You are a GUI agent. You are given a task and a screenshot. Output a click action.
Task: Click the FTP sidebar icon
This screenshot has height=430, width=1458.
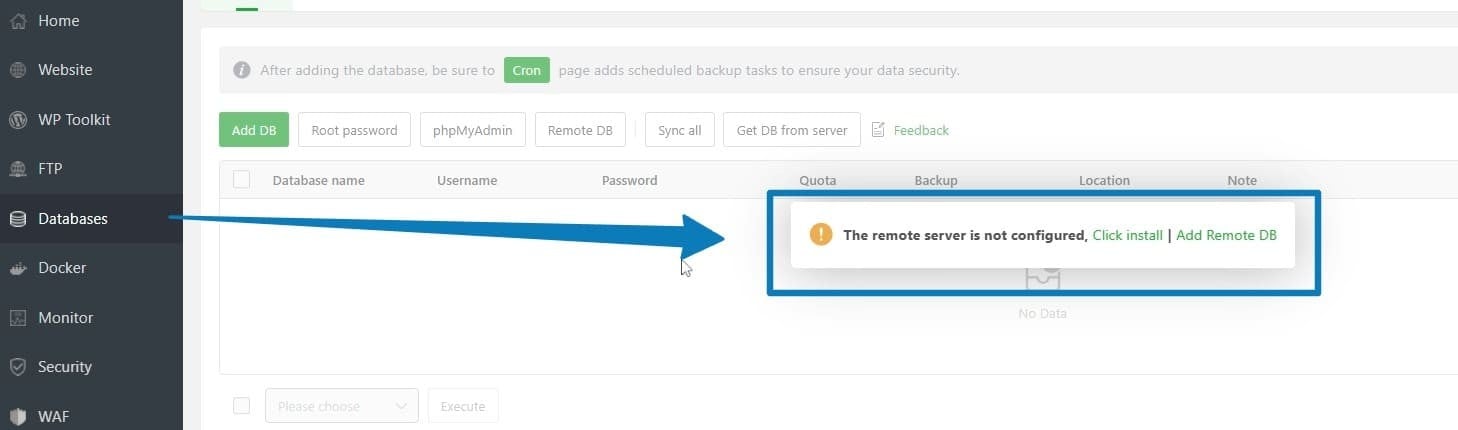pos(17,169)
